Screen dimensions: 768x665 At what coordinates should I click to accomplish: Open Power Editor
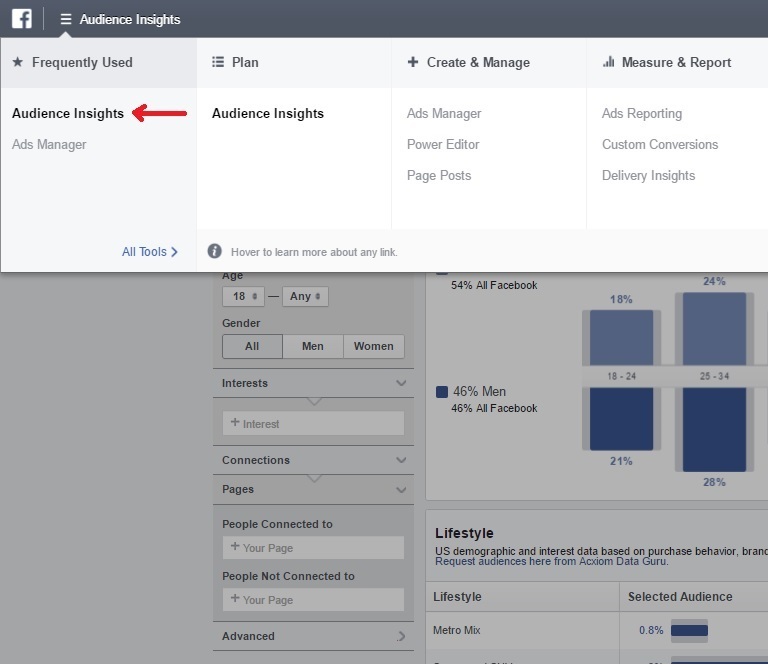(x=443, y=144)
